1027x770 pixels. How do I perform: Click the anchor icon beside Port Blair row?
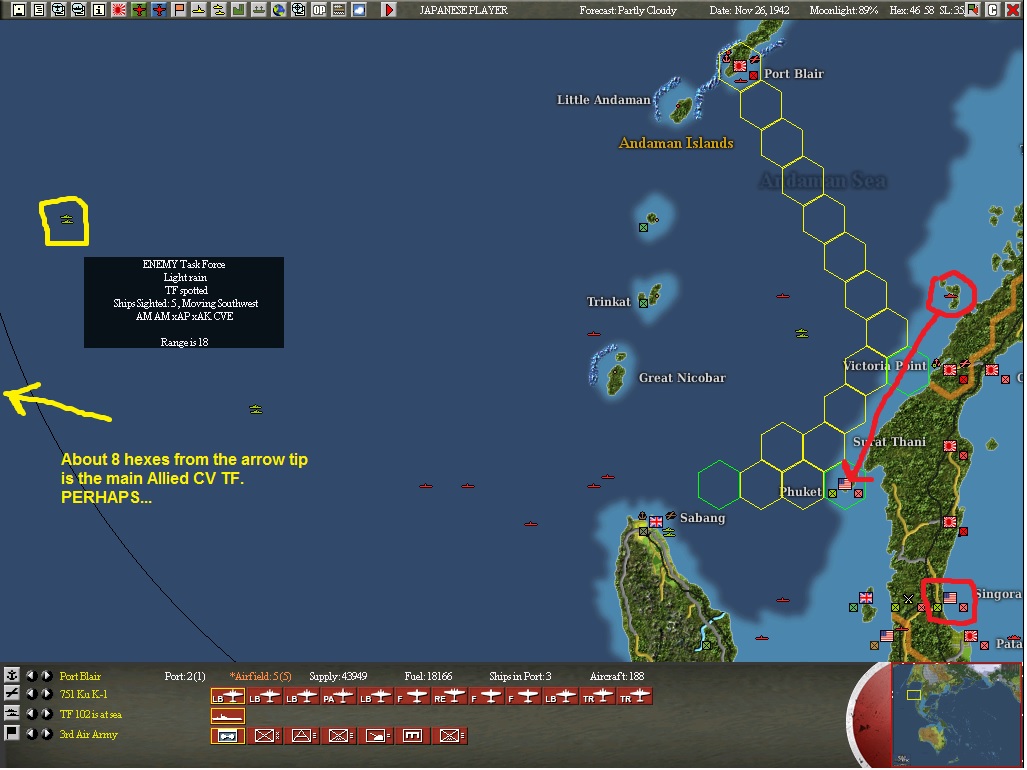coord(11,675)
